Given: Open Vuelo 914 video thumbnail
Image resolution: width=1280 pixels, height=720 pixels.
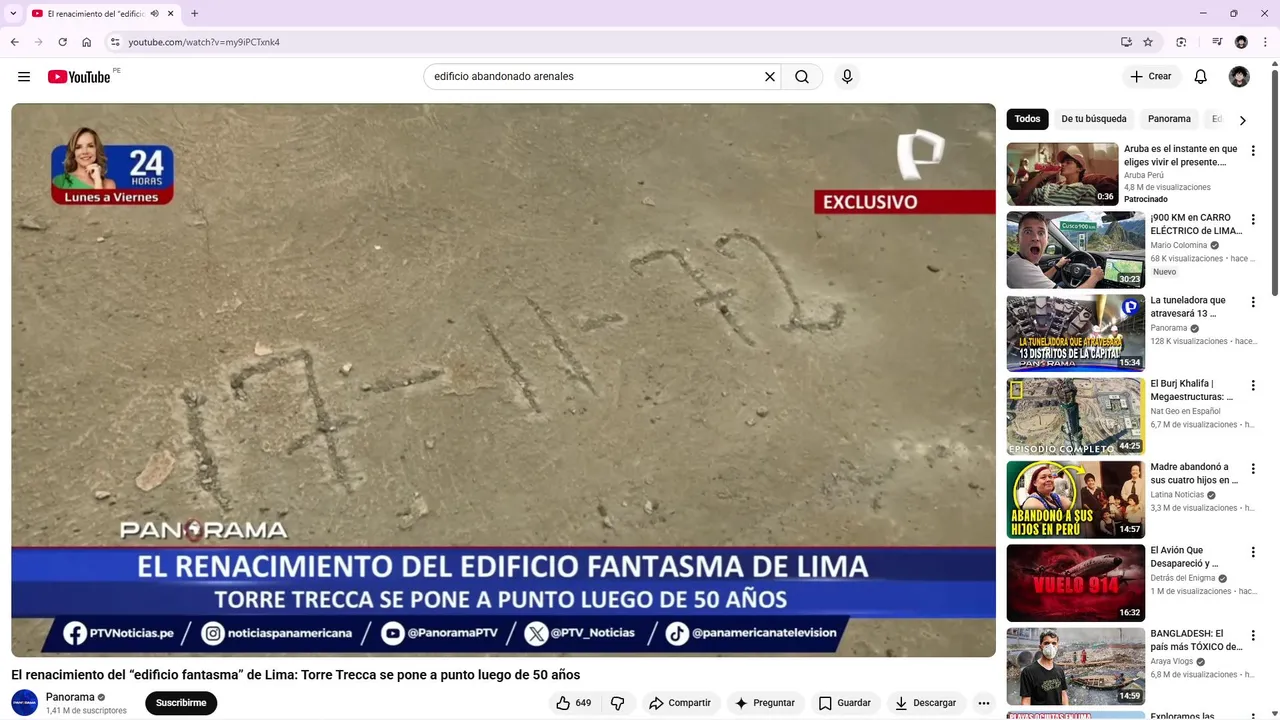Looking at the screenshot, I should pos(1075,583).
